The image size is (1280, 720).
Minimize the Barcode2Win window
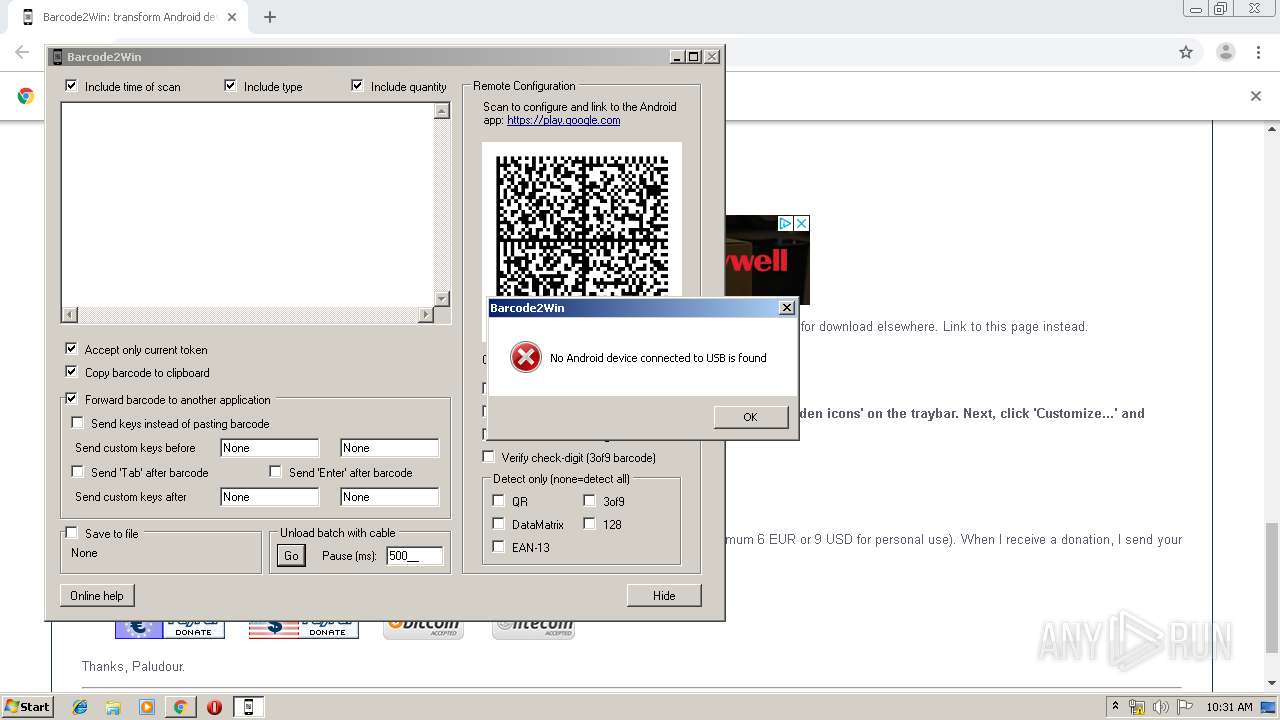click(x=677, y=57)
